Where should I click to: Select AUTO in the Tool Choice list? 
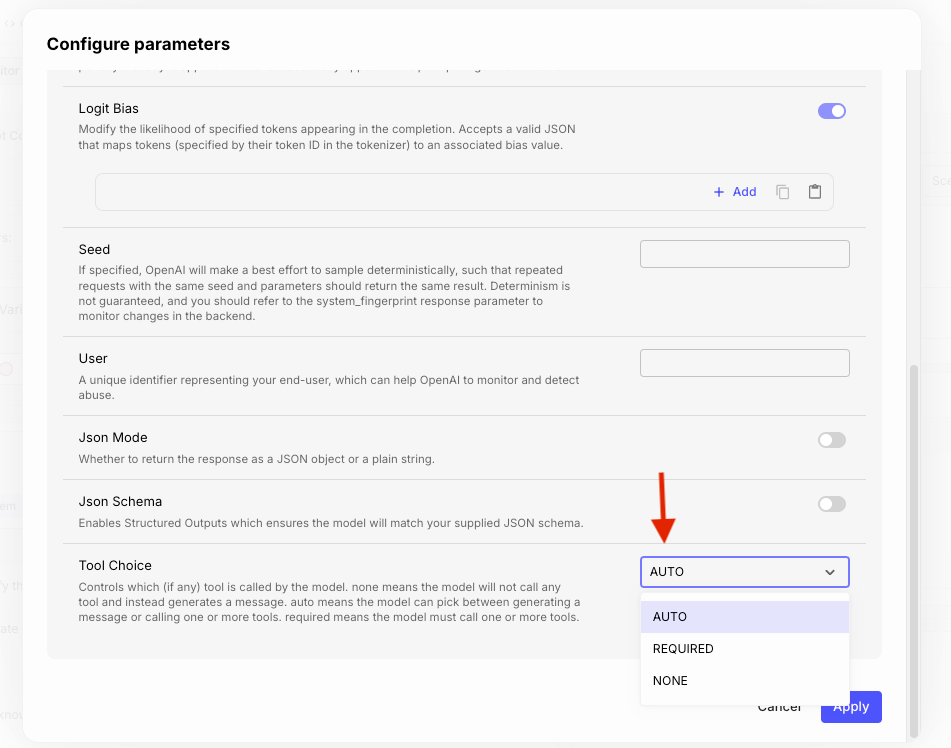coord(745,617)
